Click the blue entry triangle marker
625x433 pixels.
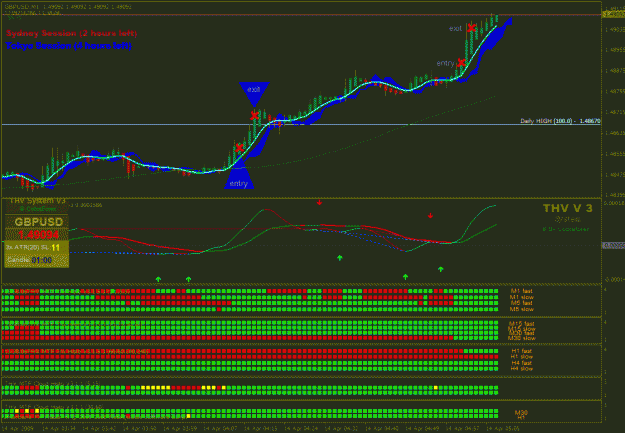(239, 173)
